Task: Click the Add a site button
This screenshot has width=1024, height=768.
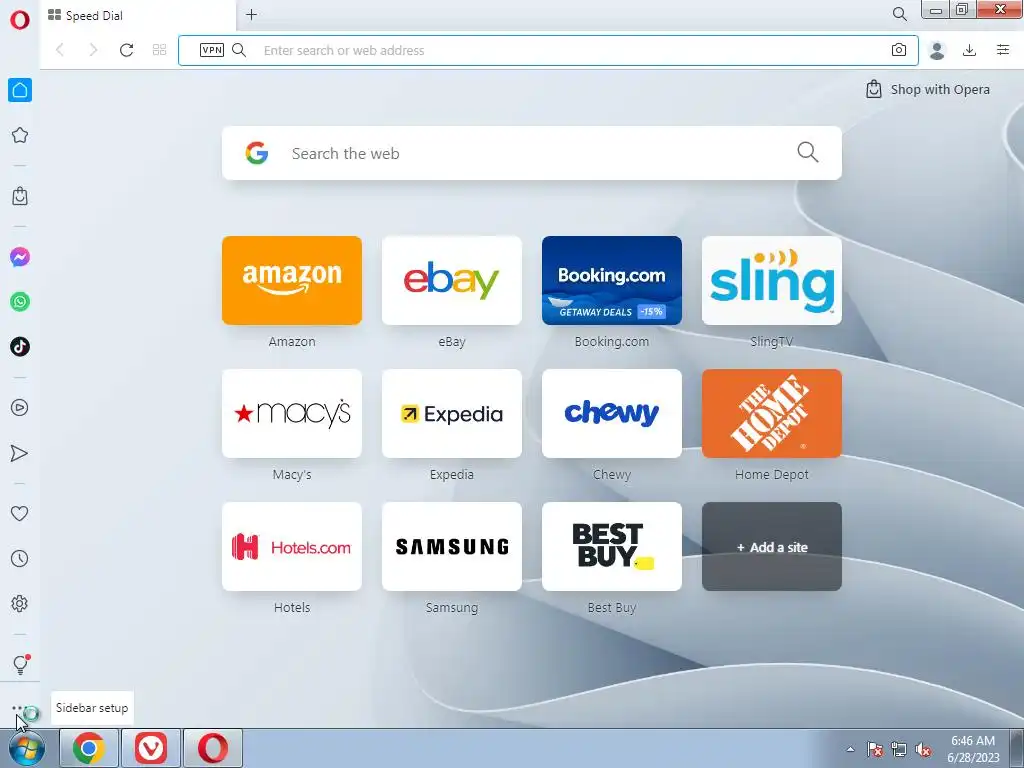Action: coord(772,547)
